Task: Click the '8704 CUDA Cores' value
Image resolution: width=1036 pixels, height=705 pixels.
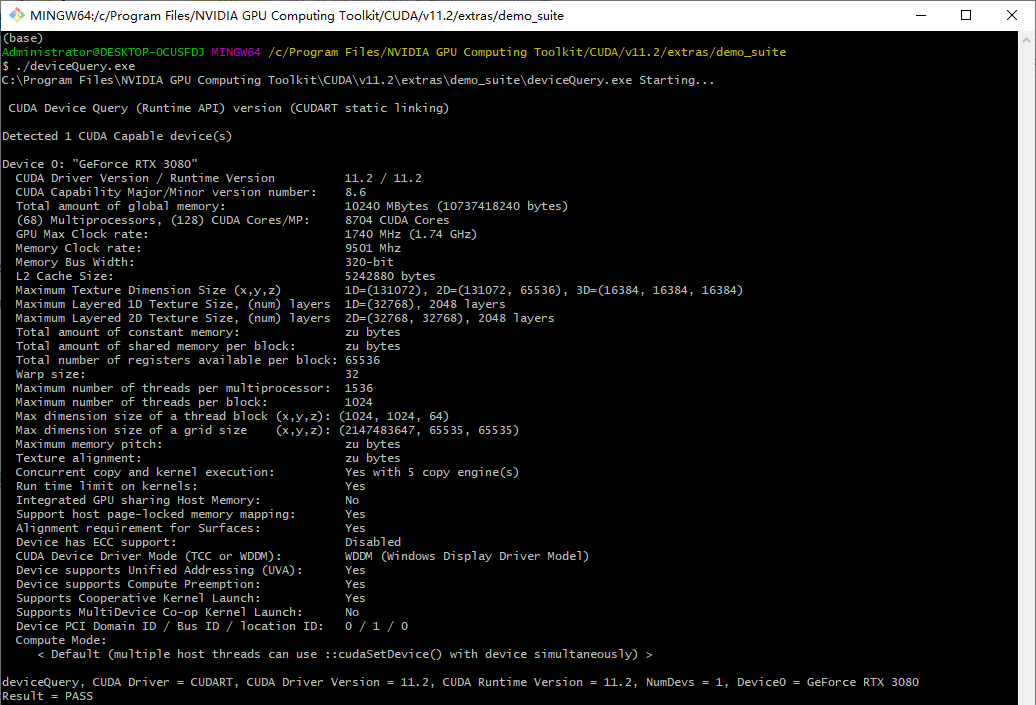Action: click(397, 219)
